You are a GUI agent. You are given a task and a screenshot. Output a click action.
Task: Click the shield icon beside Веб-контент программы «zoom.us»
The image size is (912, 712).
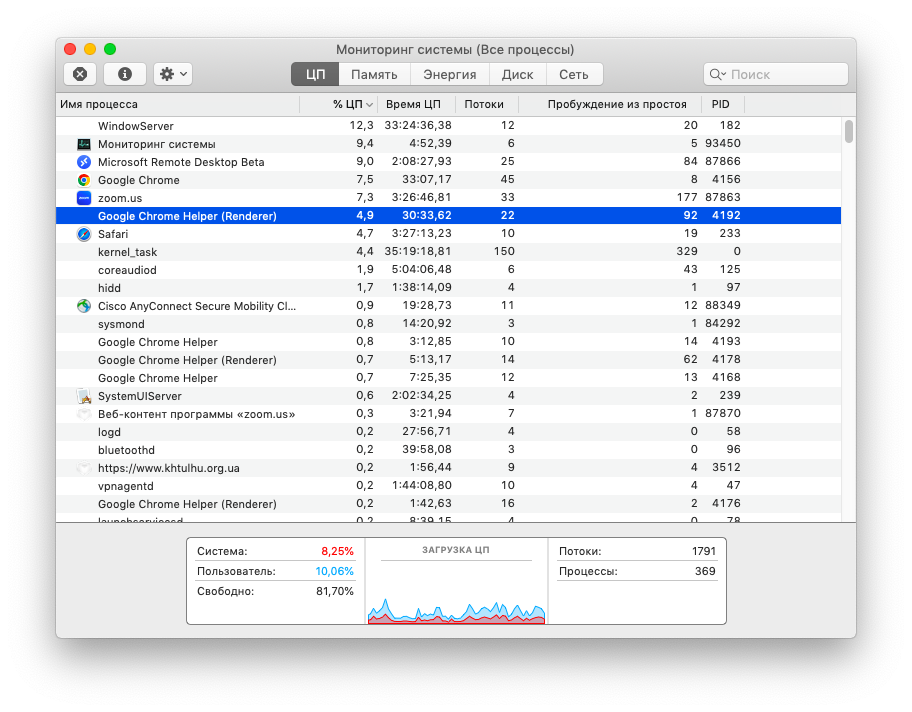pyautogui.click(x=84, y=414)
